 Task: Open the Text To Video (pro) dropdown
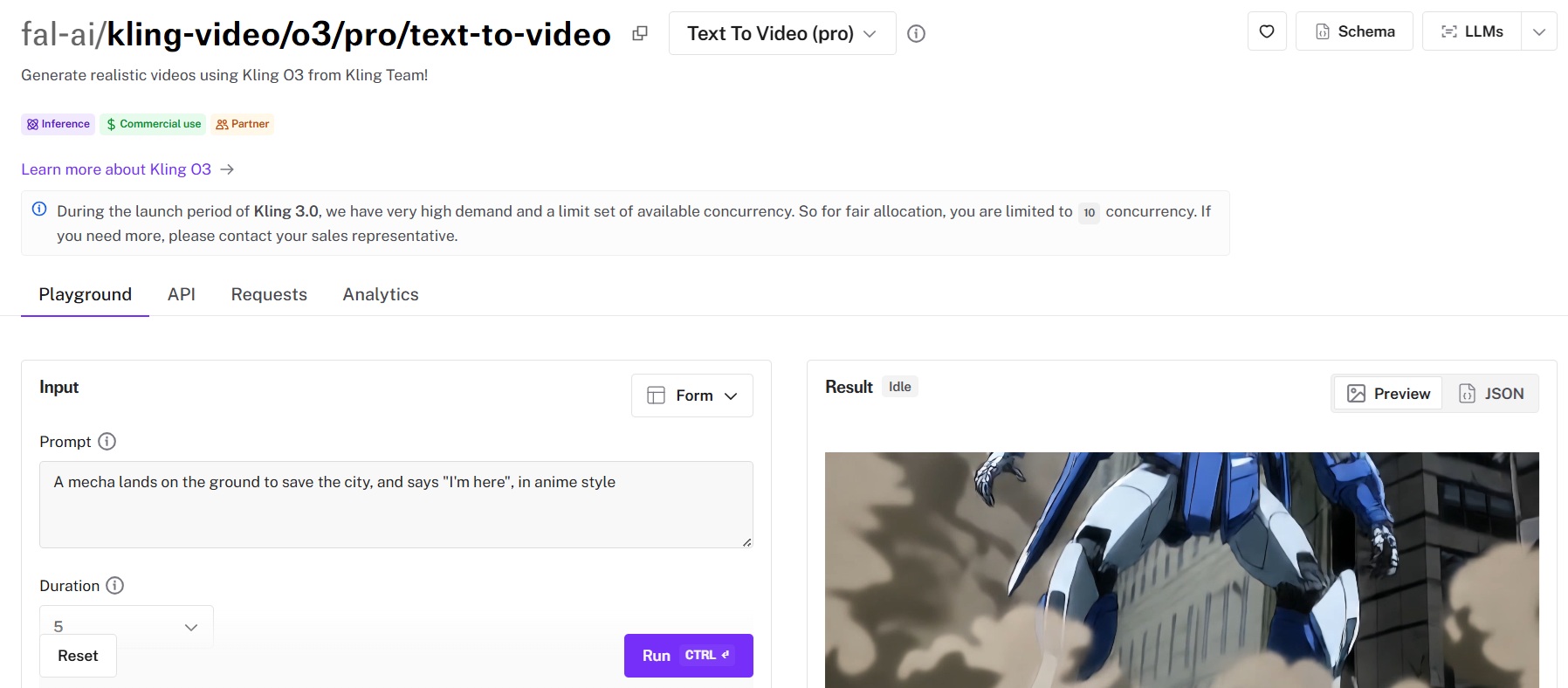(781, 33)
